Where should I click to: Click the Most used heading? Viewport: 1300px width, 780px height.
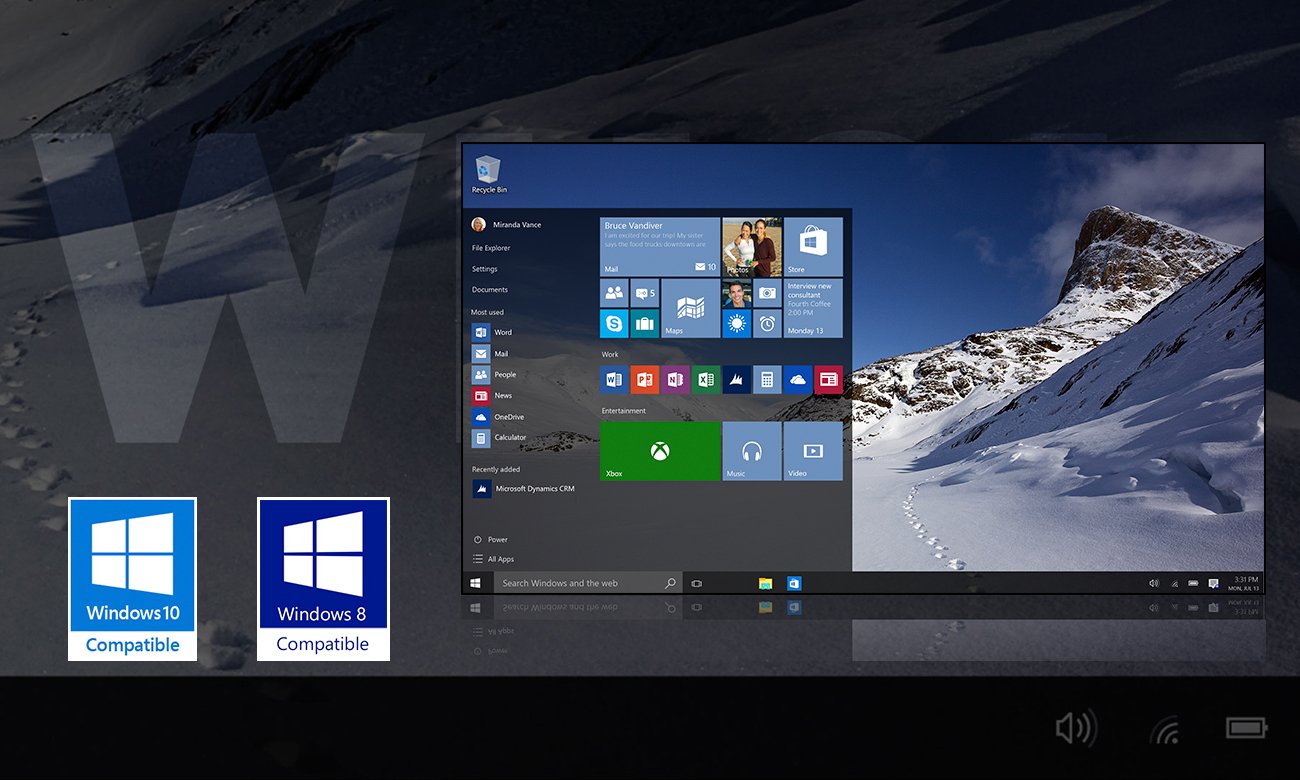488,312
